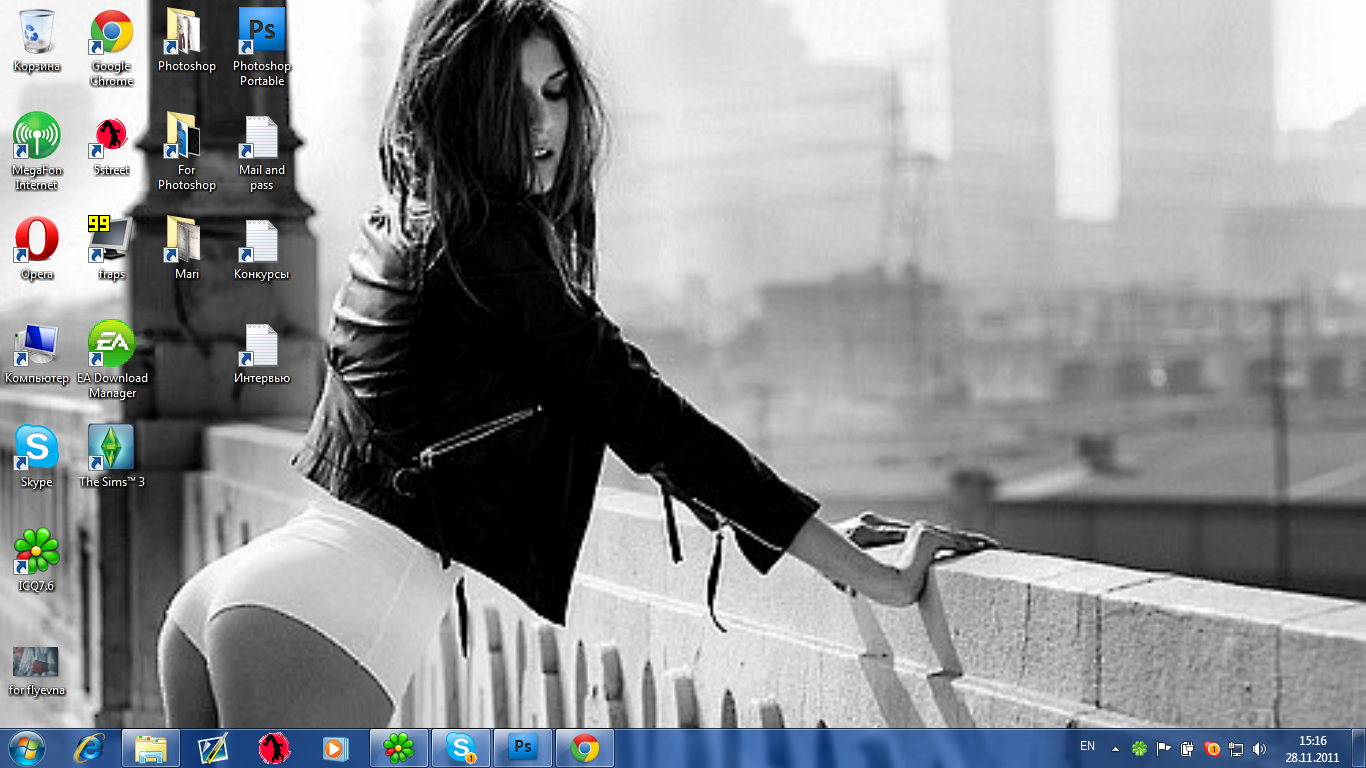Launch Internet Explorer from the taskbar
This screenshot has width=1366, height=768.
90,748
